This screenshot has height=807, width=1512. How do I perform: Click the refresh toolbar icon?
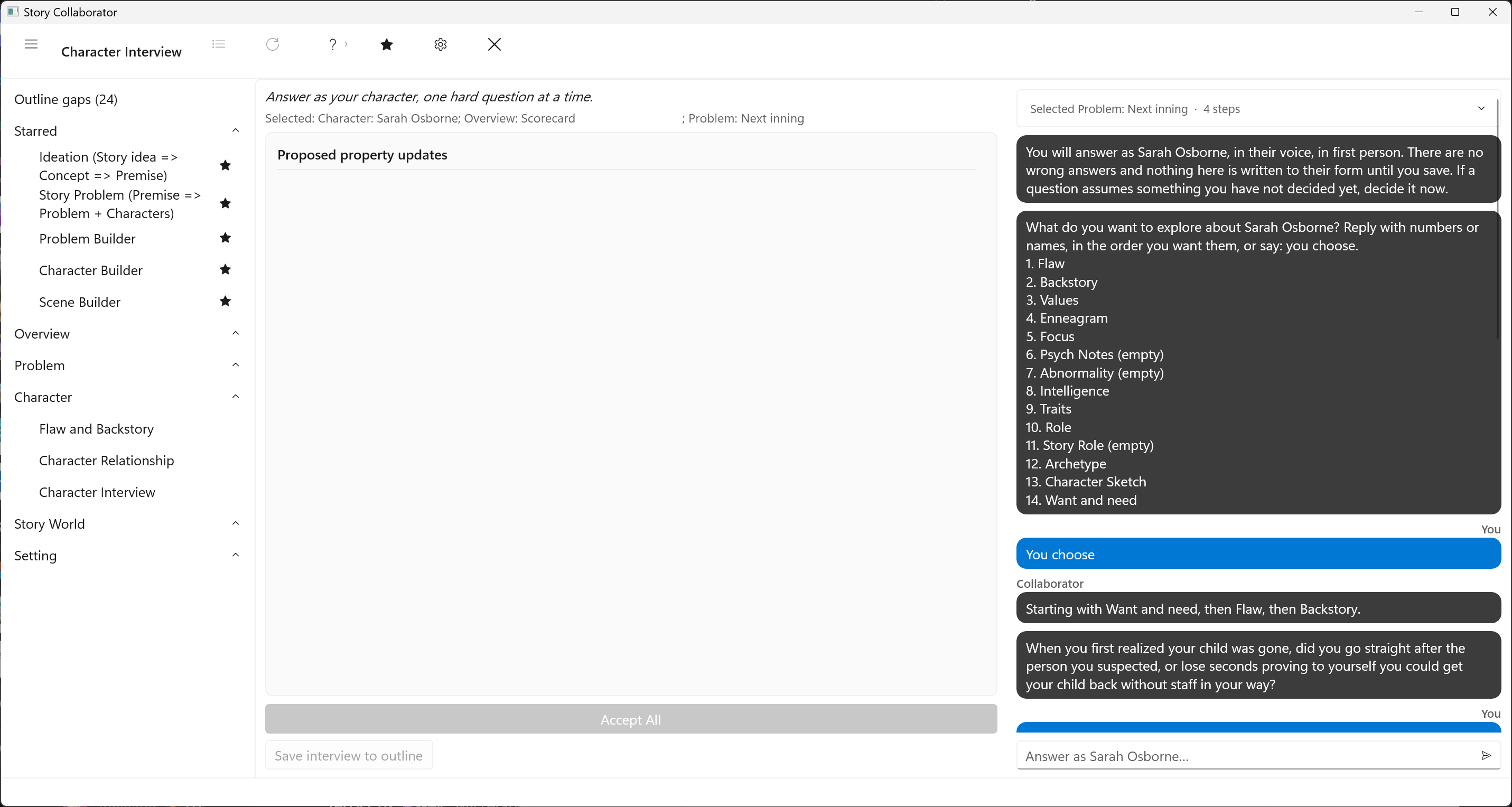tap(273, 44)
